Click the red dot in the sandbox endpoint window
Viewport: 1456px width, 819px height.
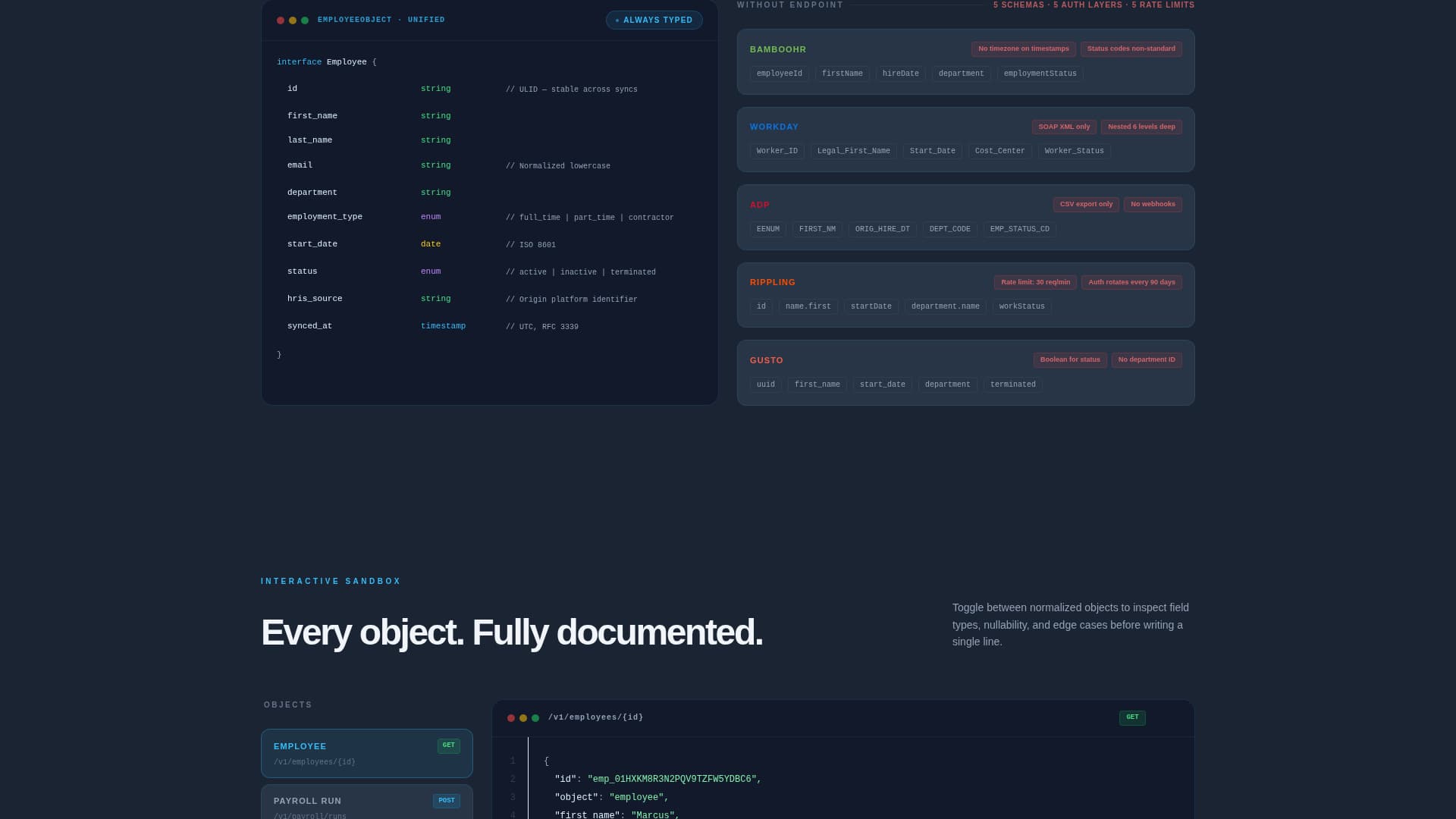pyautogui.click(x=510, y=717)
